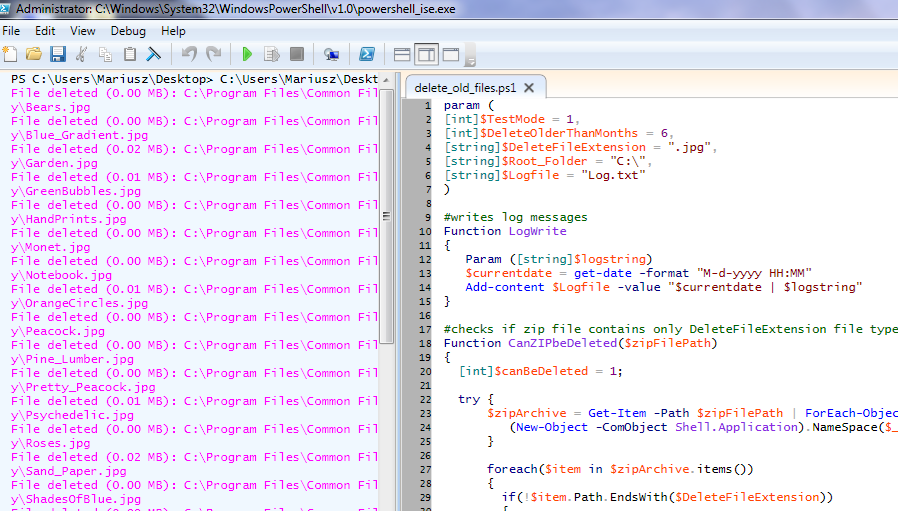
Task: Open the Debug menu
Action: (x=128, y=31)
